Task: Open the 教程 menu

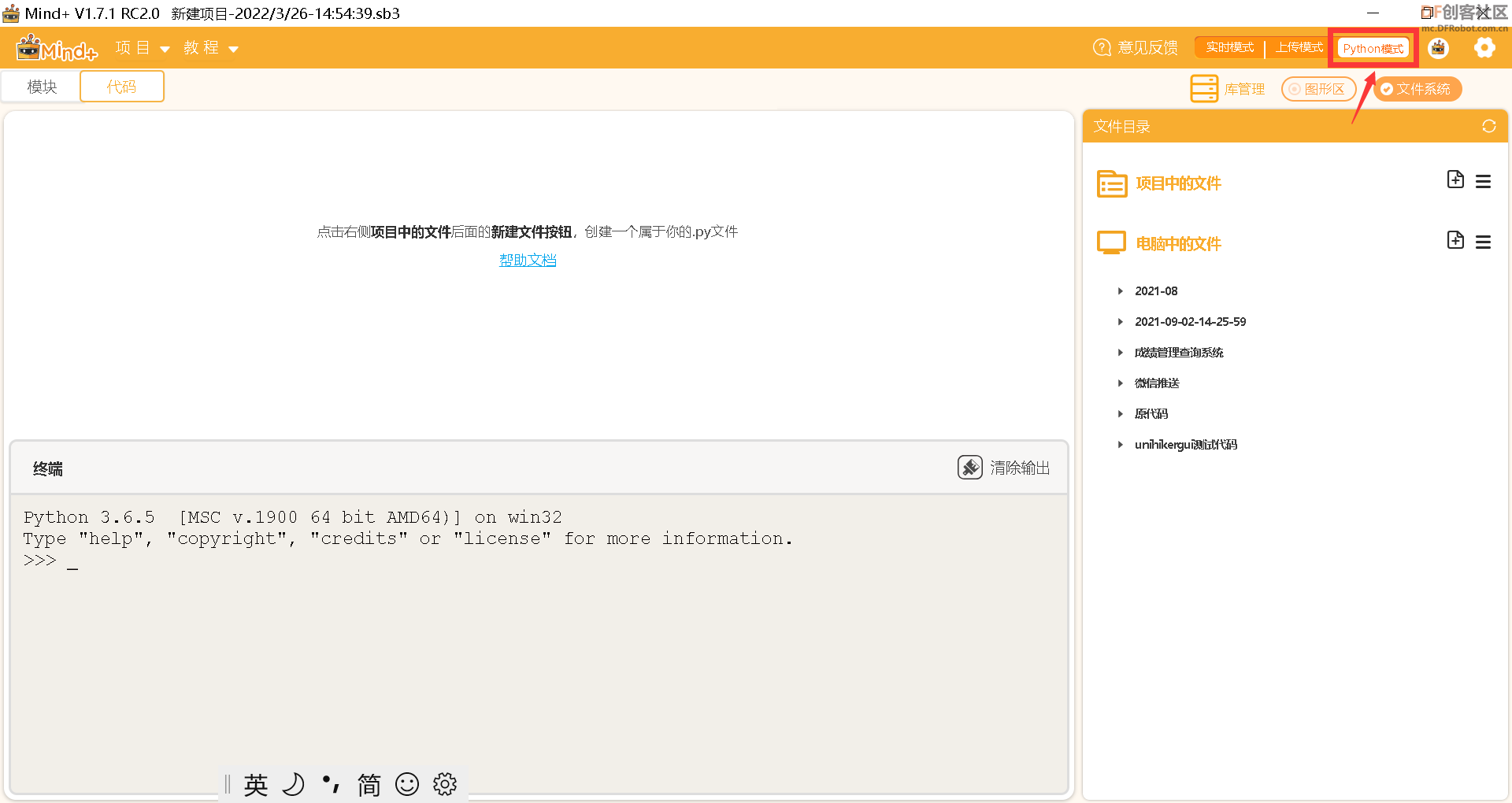Action: [202, 48]
